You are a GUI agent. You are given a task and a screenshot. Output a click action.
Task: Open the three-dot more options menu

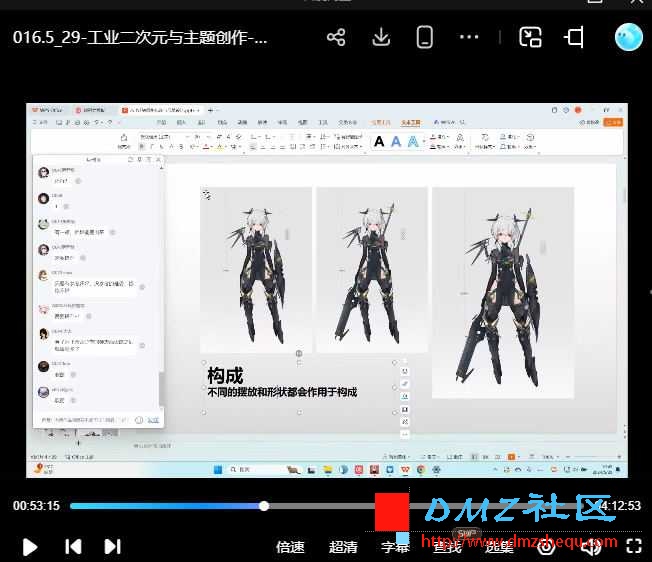[x=469, y=37]
